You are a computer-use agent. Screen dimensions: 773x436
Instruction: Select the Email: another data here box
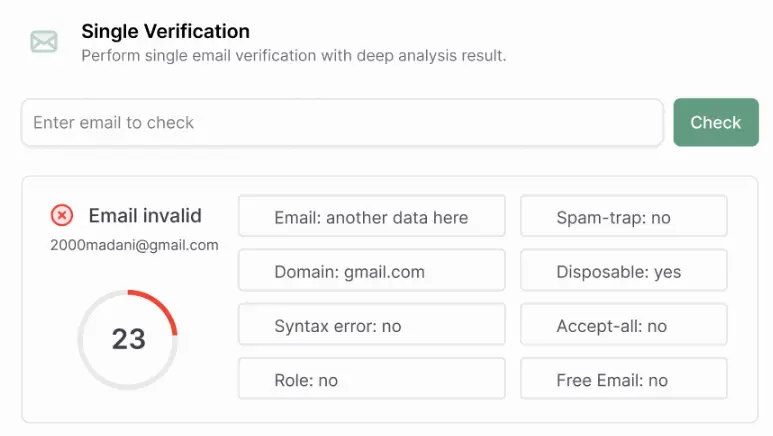[372, 216]
